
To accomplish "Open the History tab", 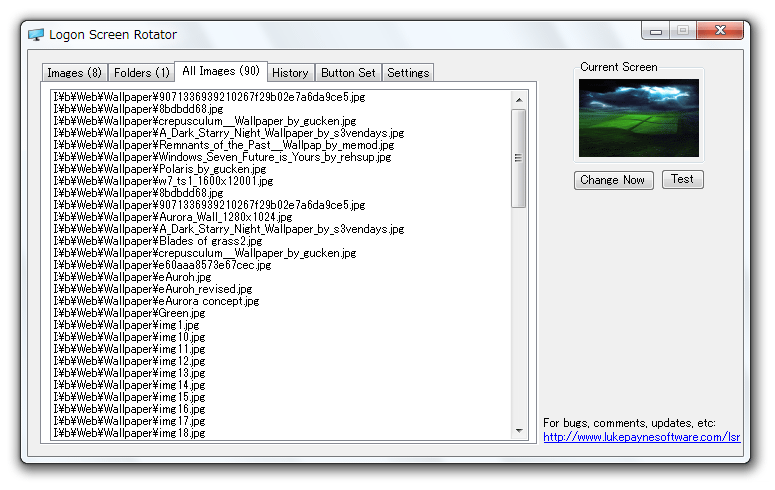I will coord(290,73).
